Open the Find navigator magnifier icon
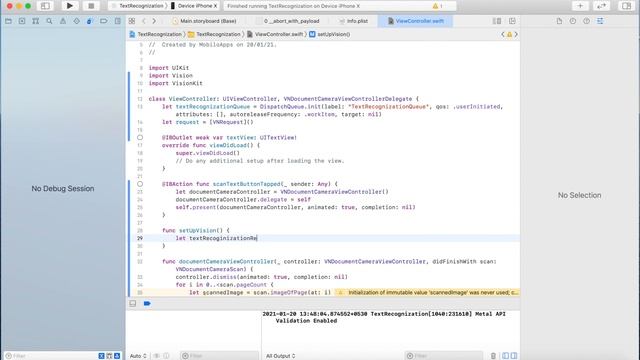The width and height of the screenshot is (640, 360). coord(49,21)
